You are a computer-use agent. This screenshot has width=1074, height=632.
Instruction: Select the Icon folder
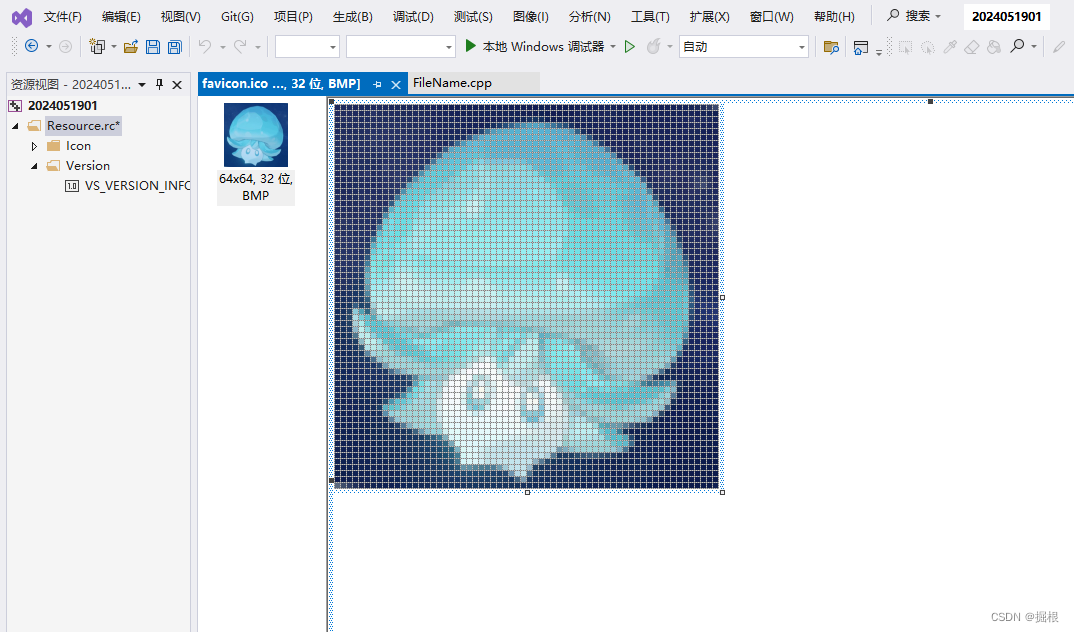pos(78,146)
